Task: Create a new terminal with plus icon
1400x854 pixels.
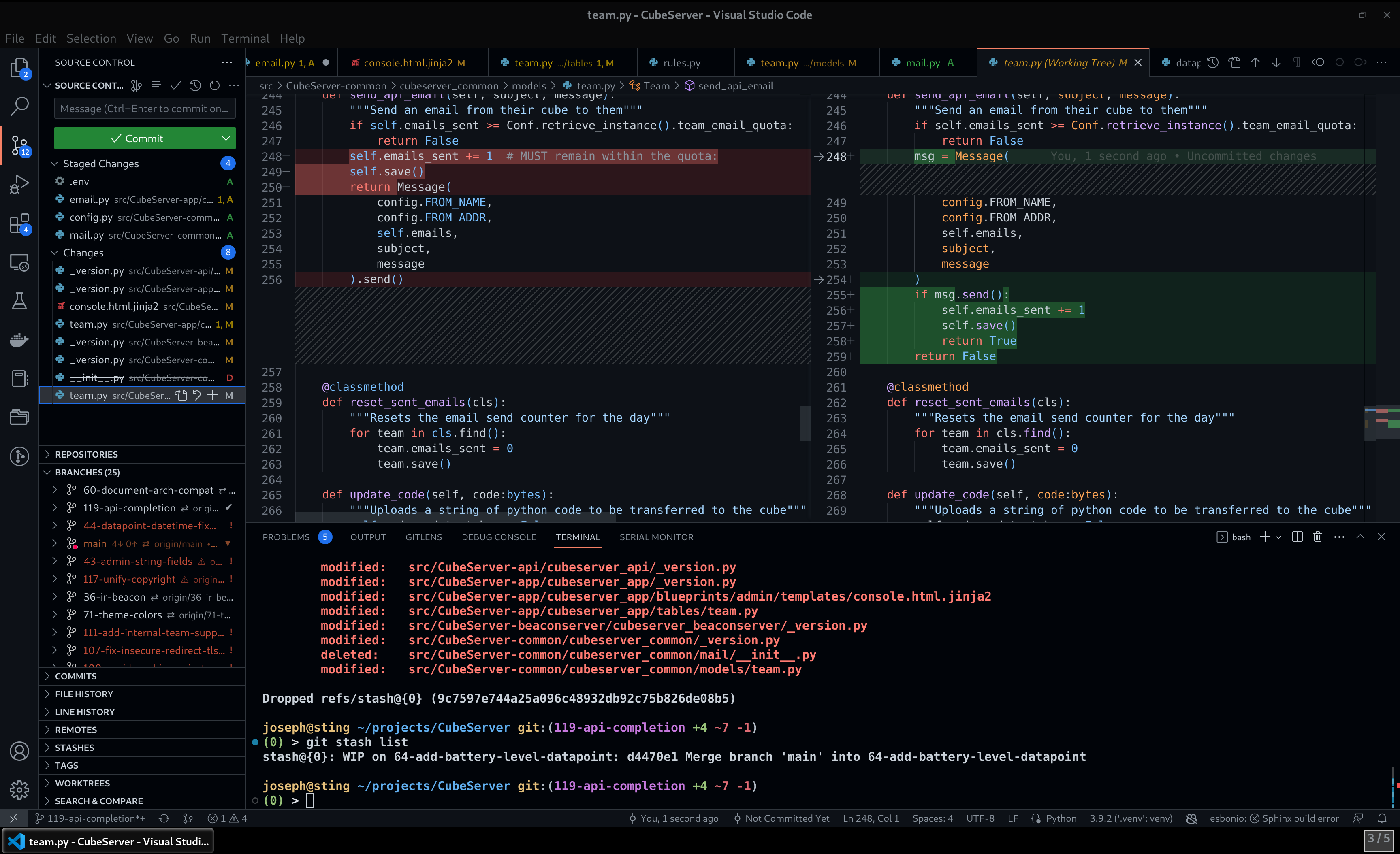Action: (1265, 537)
